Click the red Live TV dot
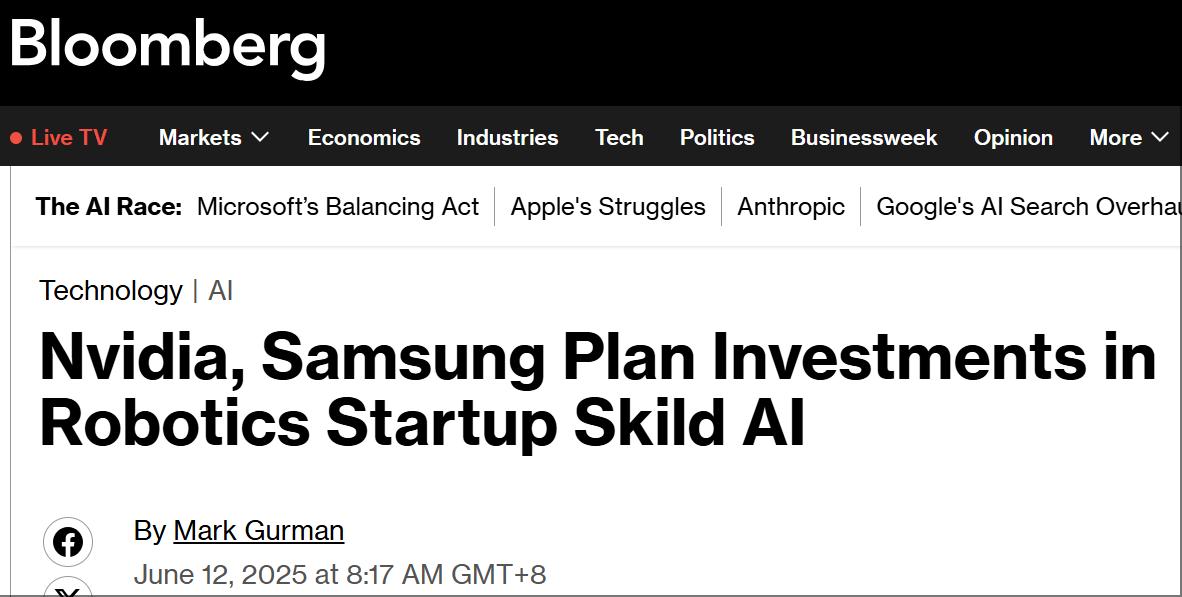Viewport: 1182px width, 597px height. (x=16, y=138)
